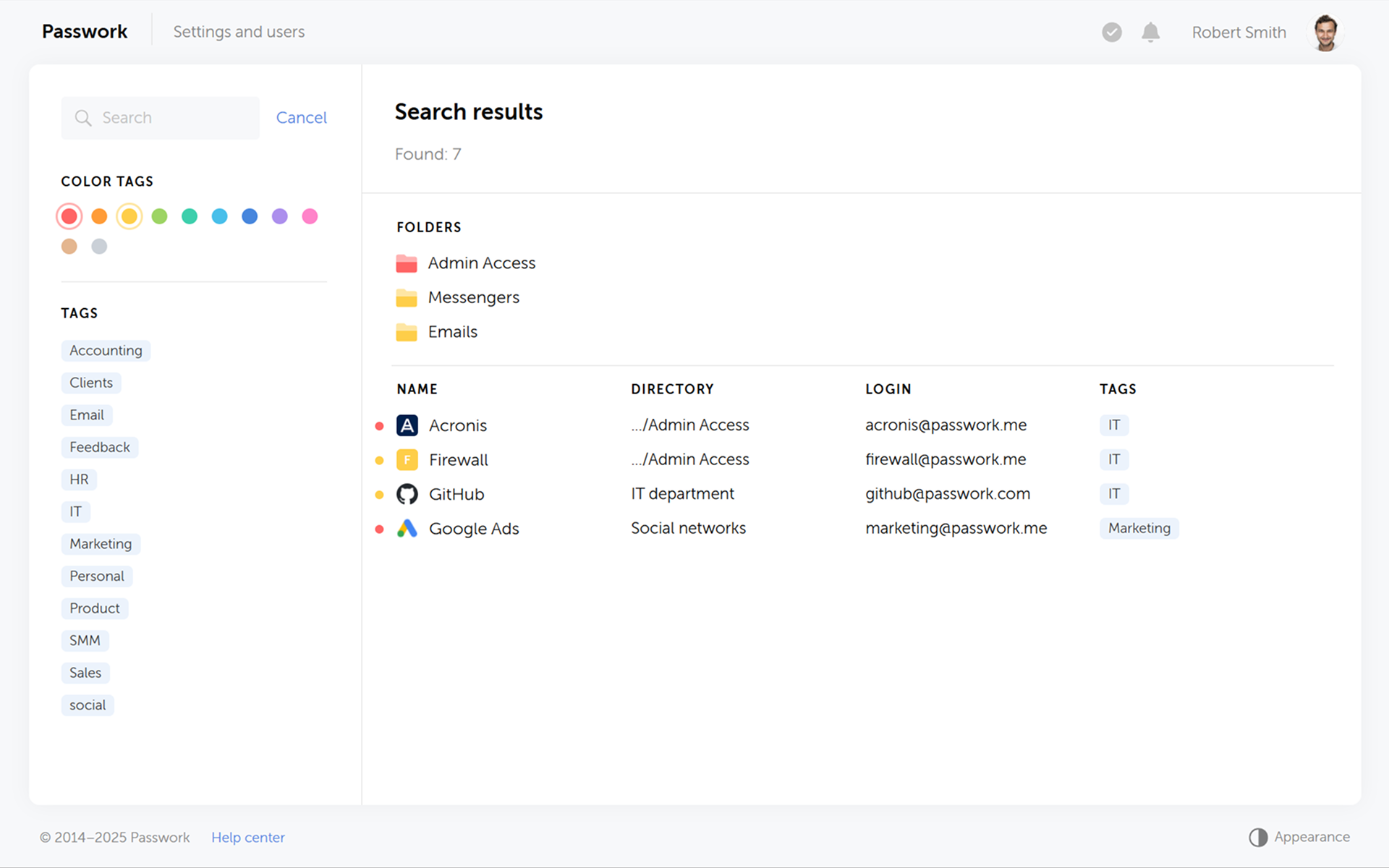
Task: Click yellow color dot beside Firewall
Action: pos(379,460)
